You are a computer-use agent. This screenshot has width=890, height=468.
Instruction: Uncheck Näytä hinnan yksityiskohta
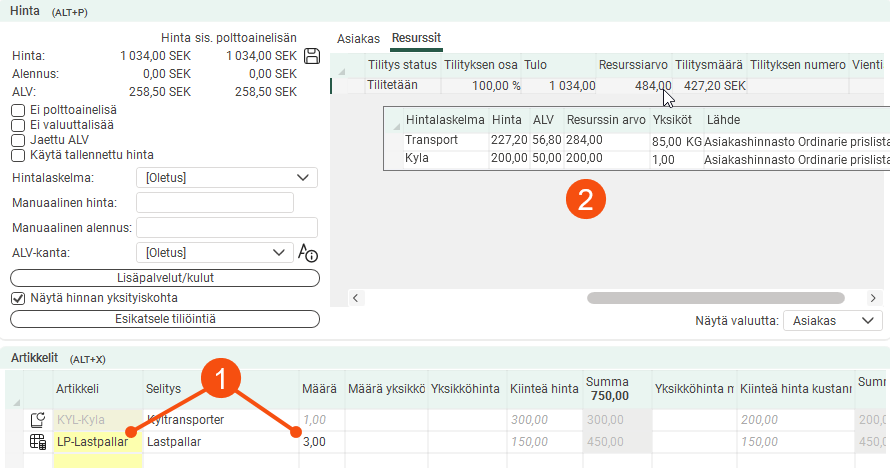pyautogui.click(x=17, y=298)
